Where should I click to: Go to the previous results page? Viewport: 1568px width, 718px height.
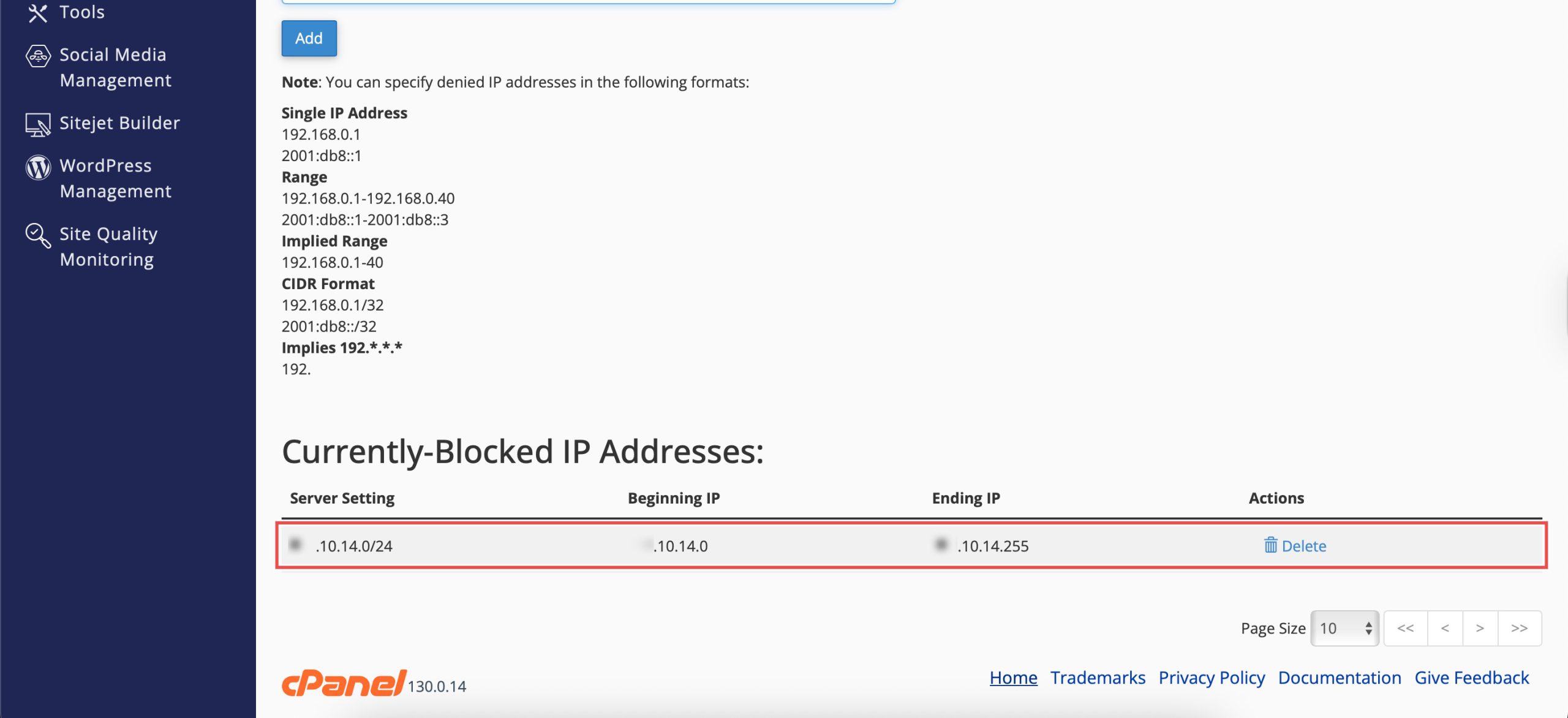coord(1445,629)
